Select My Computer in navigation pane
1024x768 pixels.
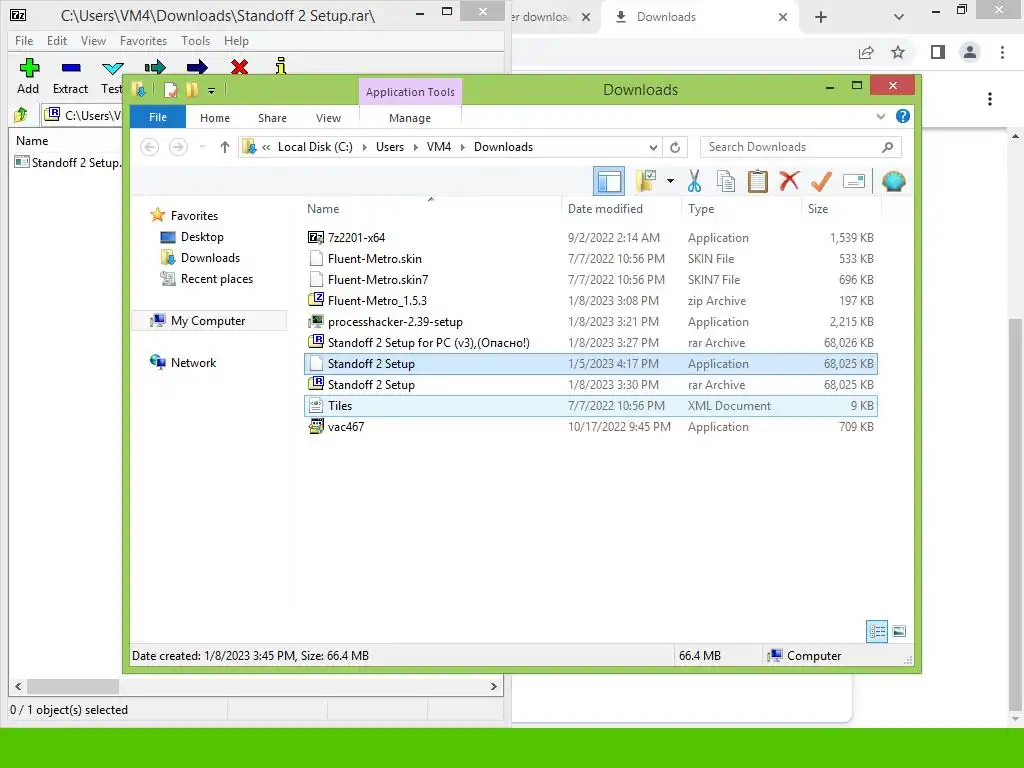208,321
